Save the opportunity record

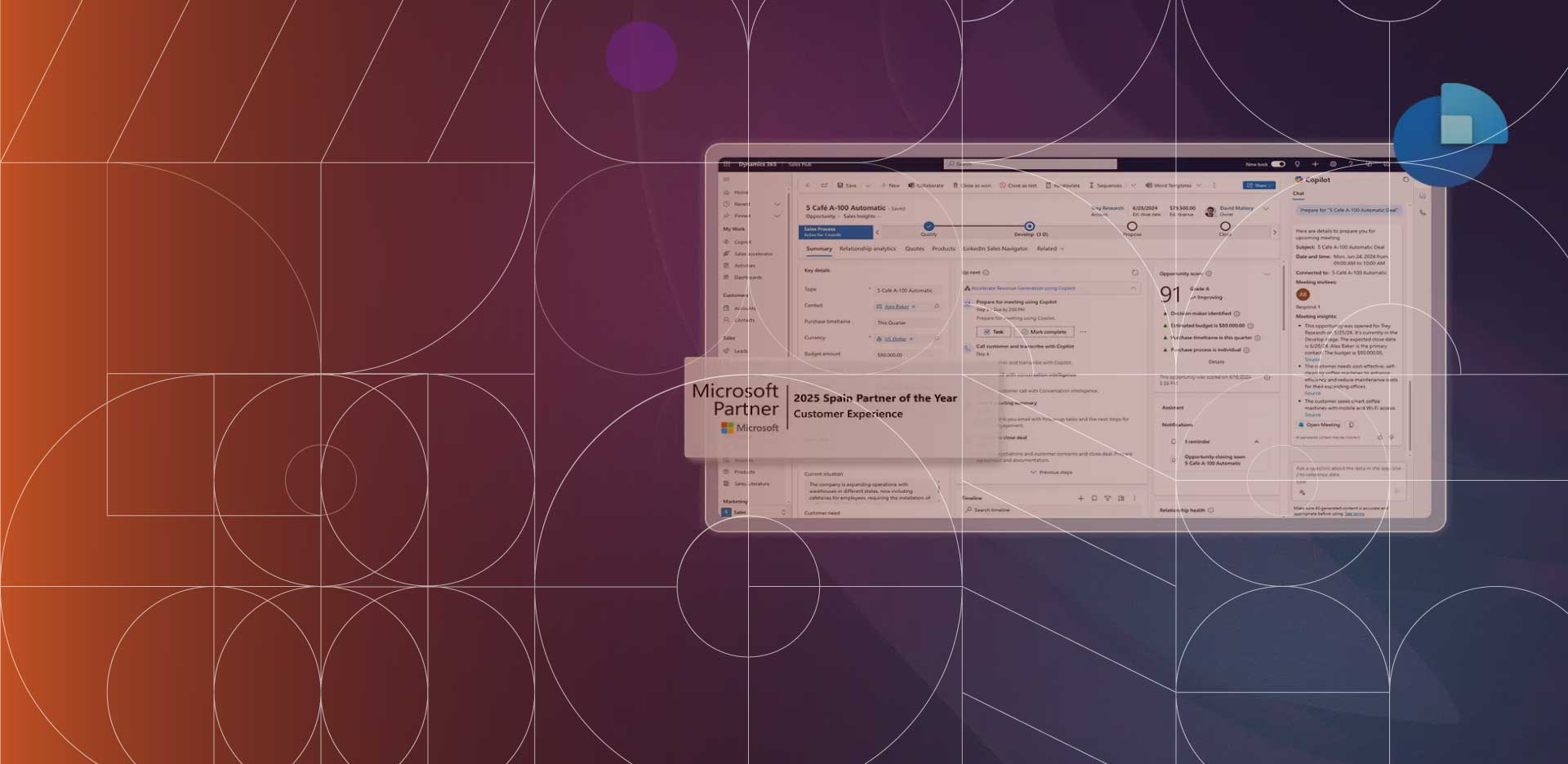[847, 185]
